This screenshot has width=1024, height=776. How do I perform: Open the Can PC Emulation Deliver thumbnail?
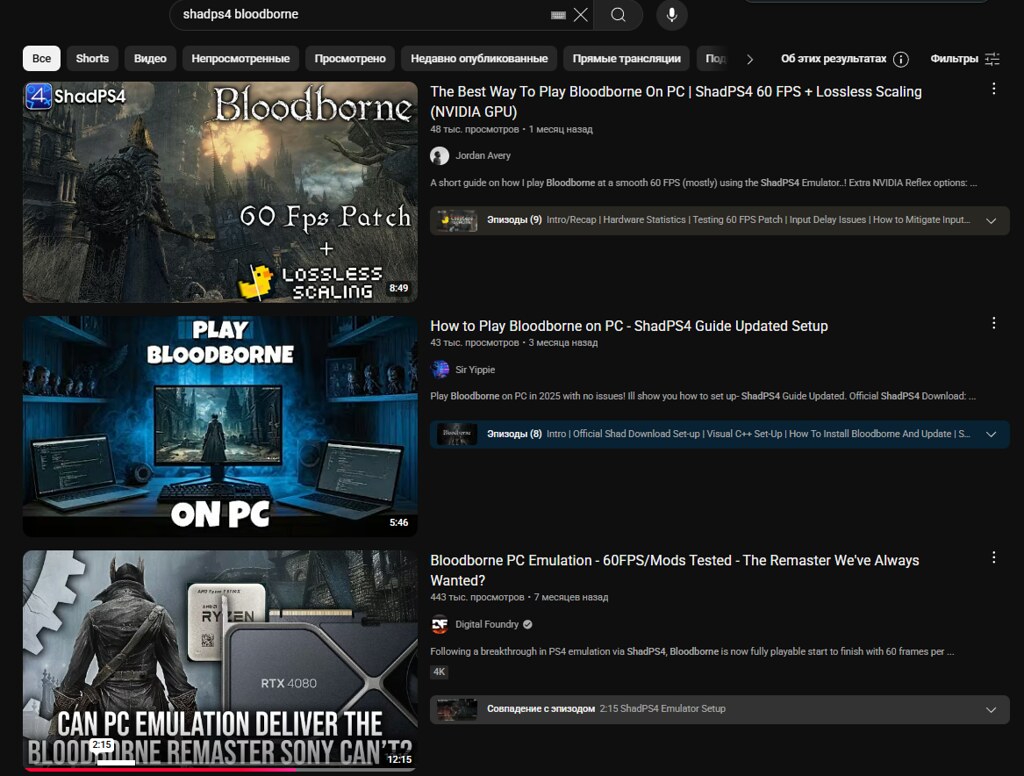(220, 660)
